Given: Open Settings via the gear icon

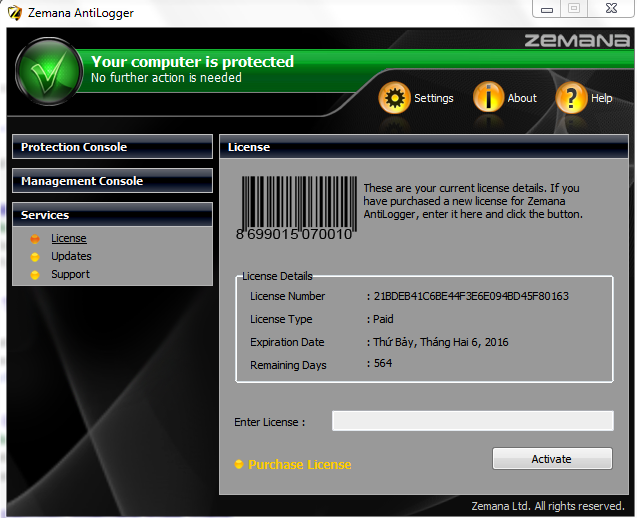Looking at the screenshot, I should (394, 98).
